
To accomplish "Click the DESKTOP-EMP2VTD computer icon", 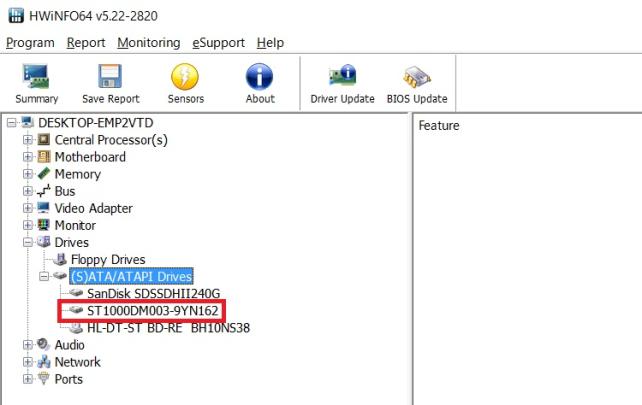I will (x=27, y=122).
